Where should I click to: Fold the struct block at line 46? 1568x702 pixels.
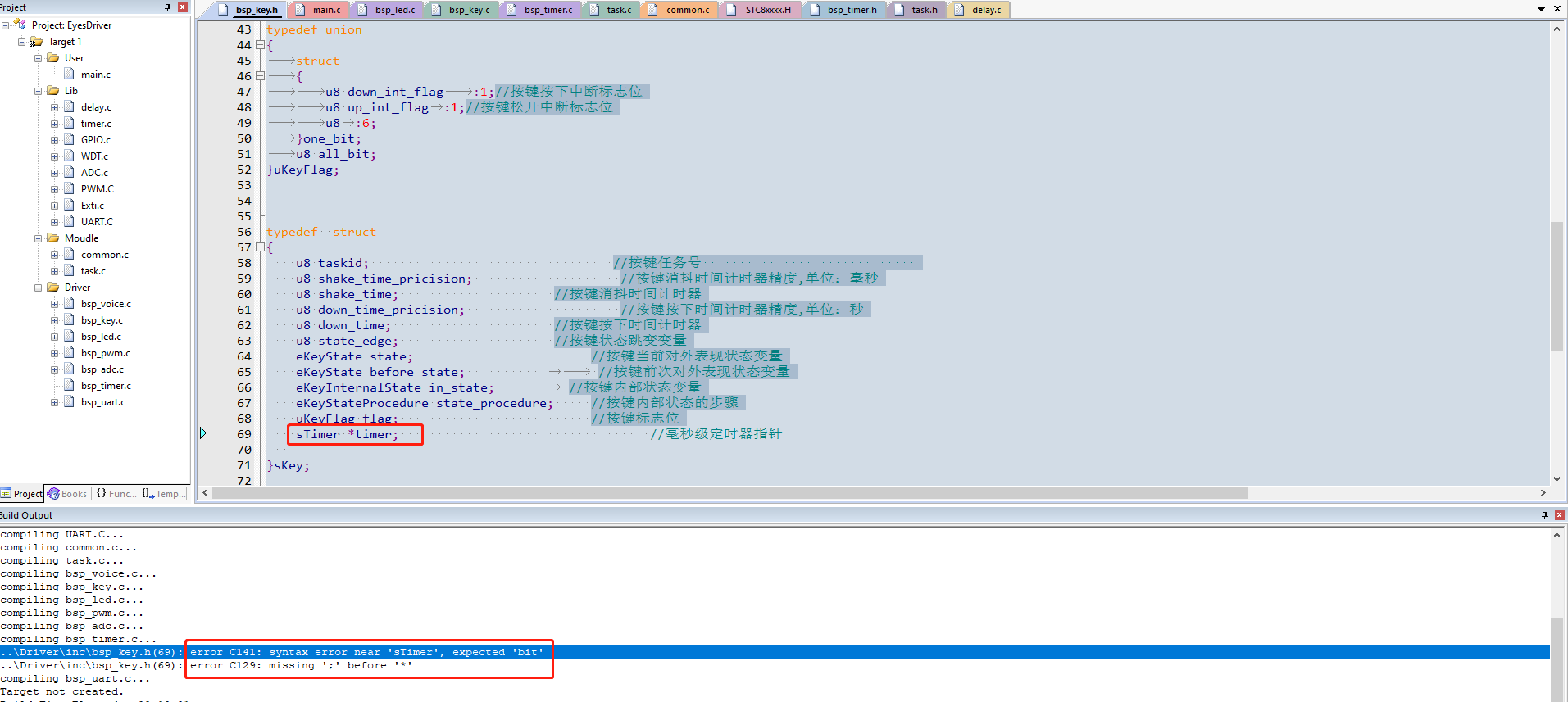click(260, 76)
